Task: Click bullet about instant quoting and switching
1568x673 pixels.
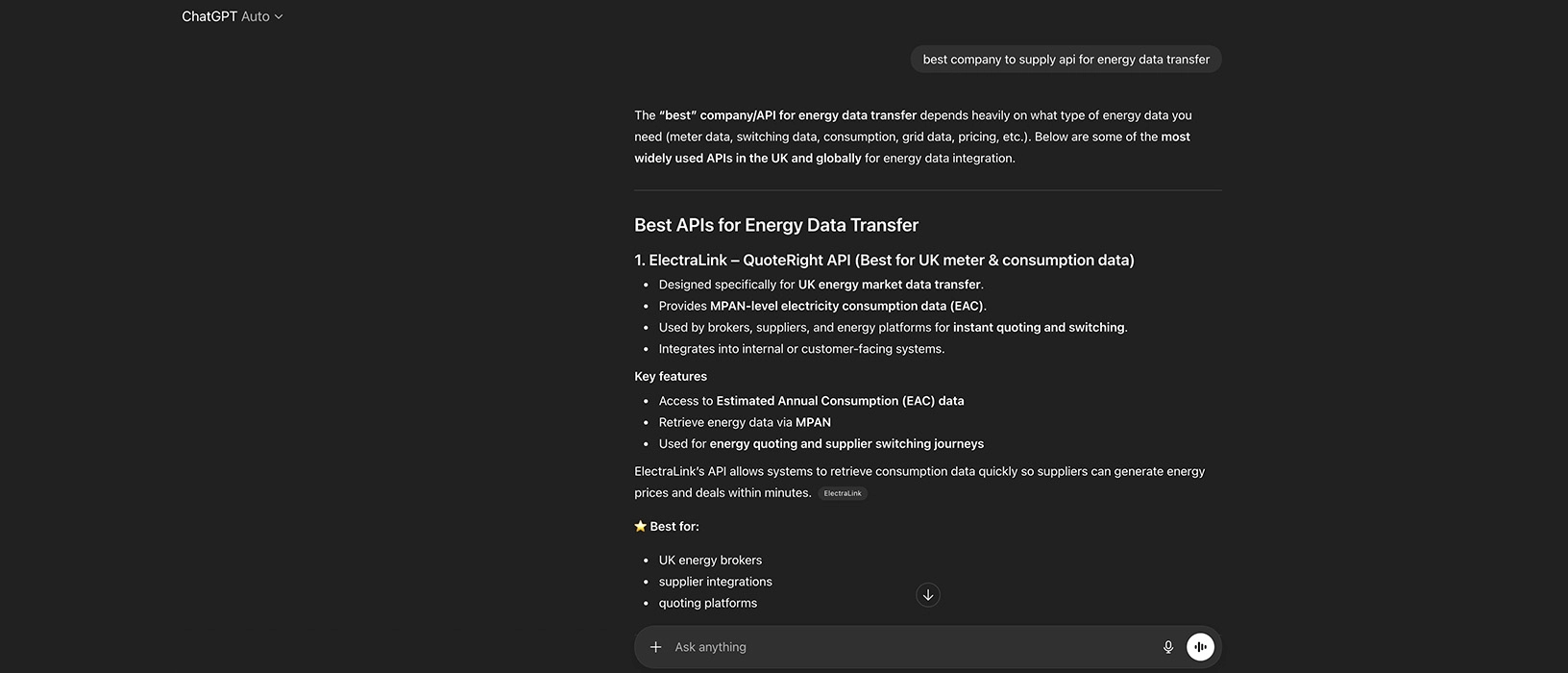Action: (x=893, y=328)
